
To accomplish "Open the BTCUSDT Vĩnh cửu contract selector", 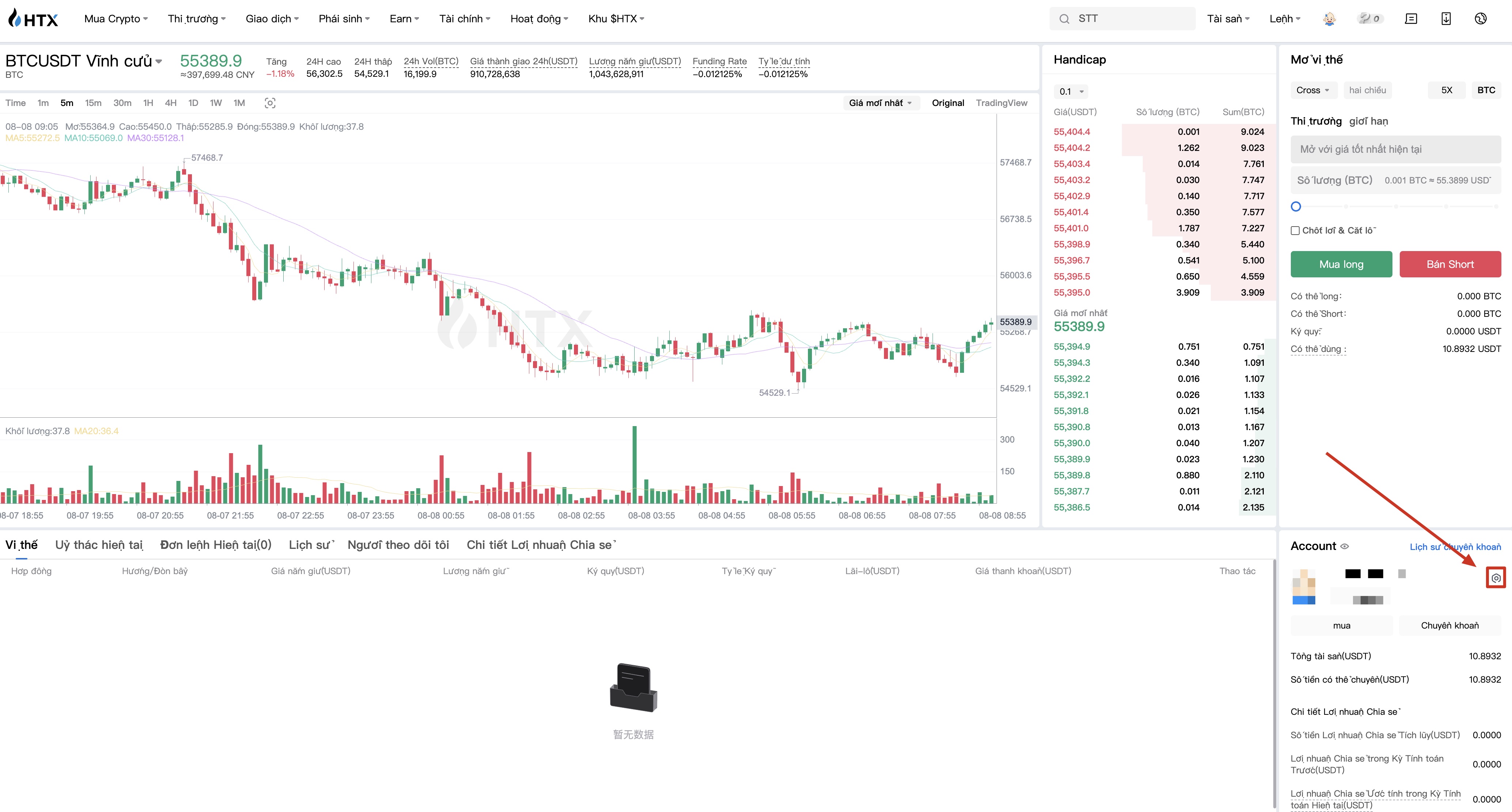I will pyautogui.click(x=83, y=61).
